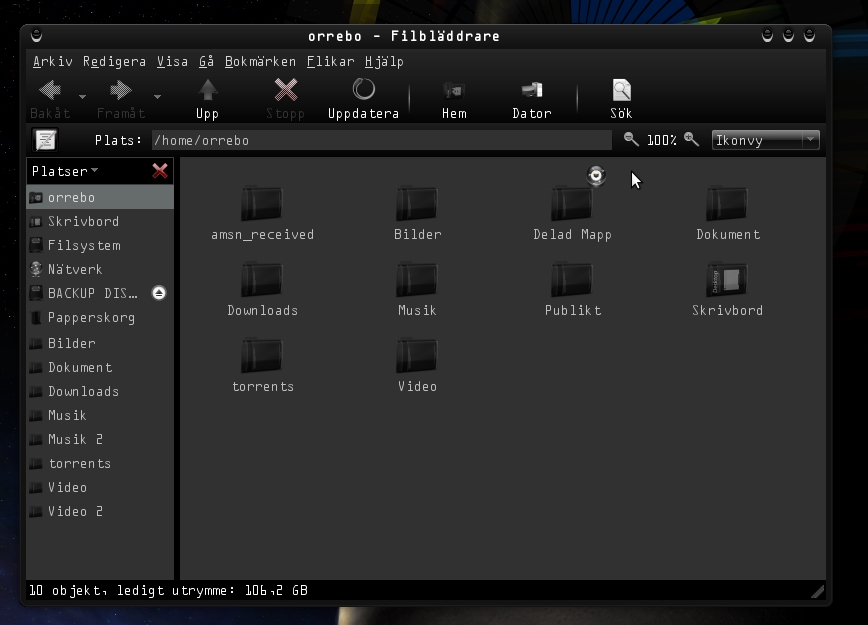Select Musik bookmark in sidebar
Viewport: 868px width, 625px height.
100,415
